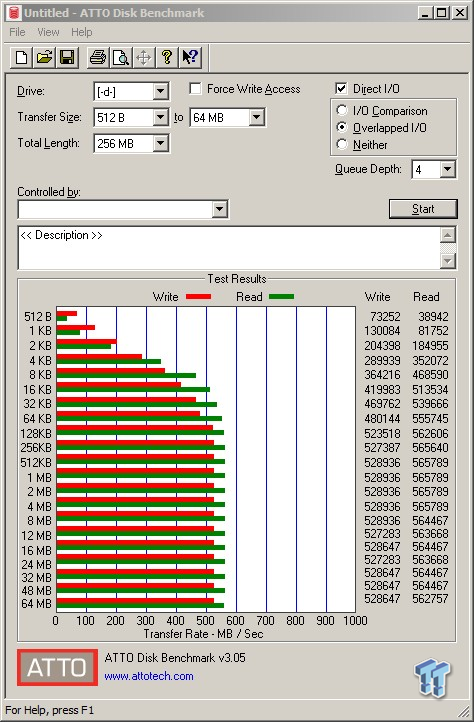Enable the Force Write Access checkbox
This screenshot has width=474, height=722.
point(195,88)
